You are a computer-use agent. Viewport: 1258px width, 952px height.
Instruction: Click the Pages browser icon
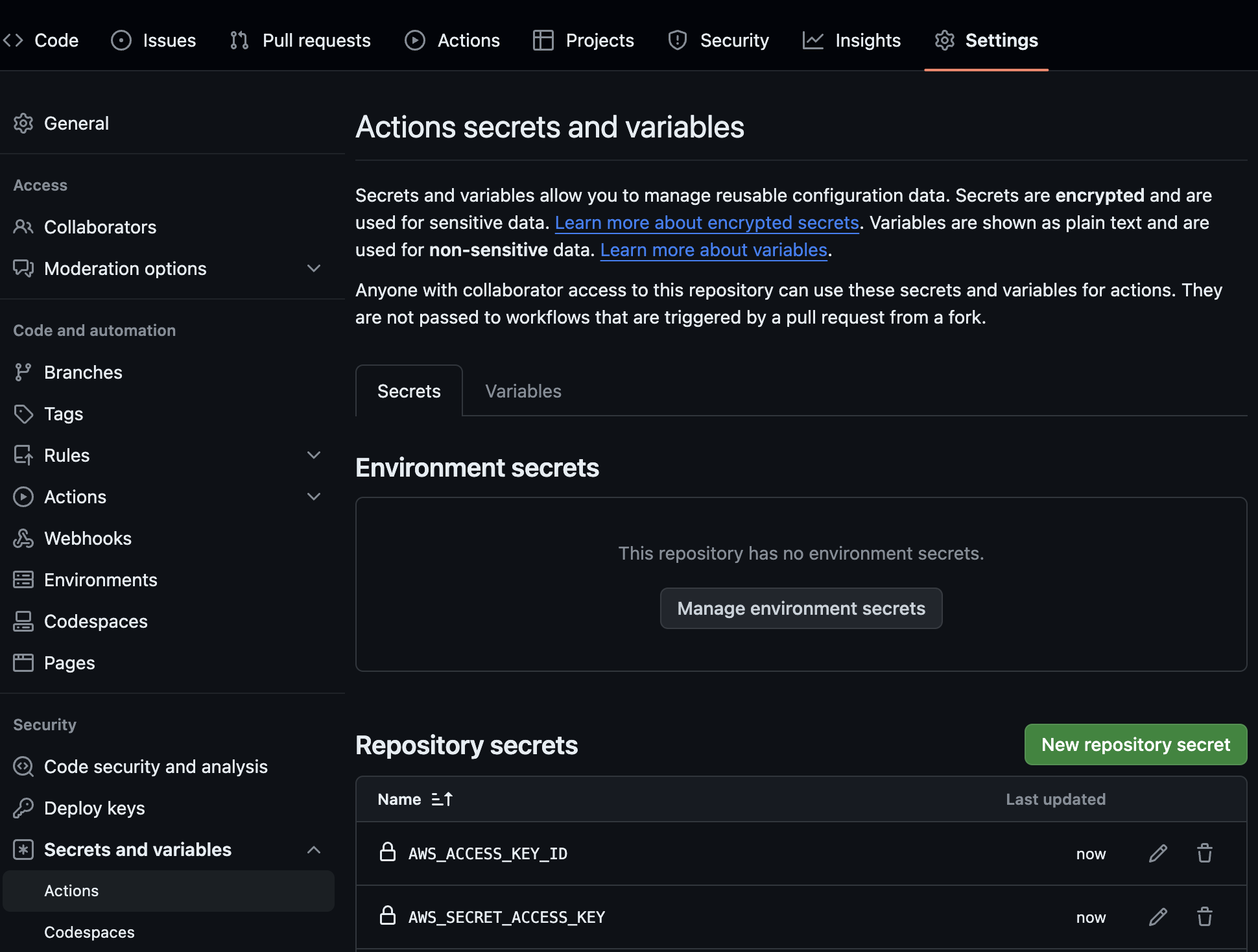click(x=23, y=663)
